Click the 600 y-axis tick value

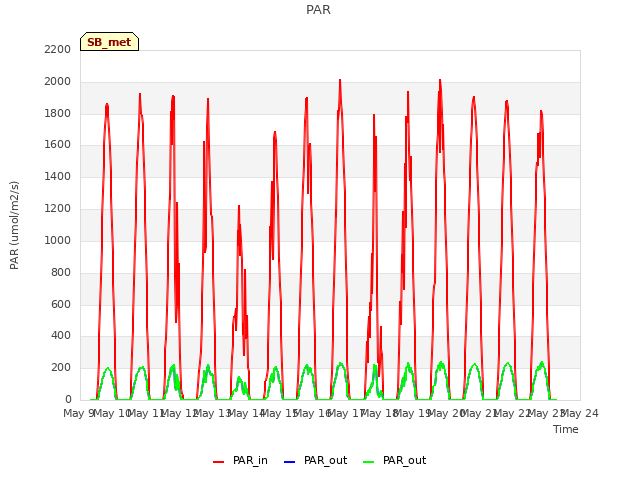click(61, 304)
